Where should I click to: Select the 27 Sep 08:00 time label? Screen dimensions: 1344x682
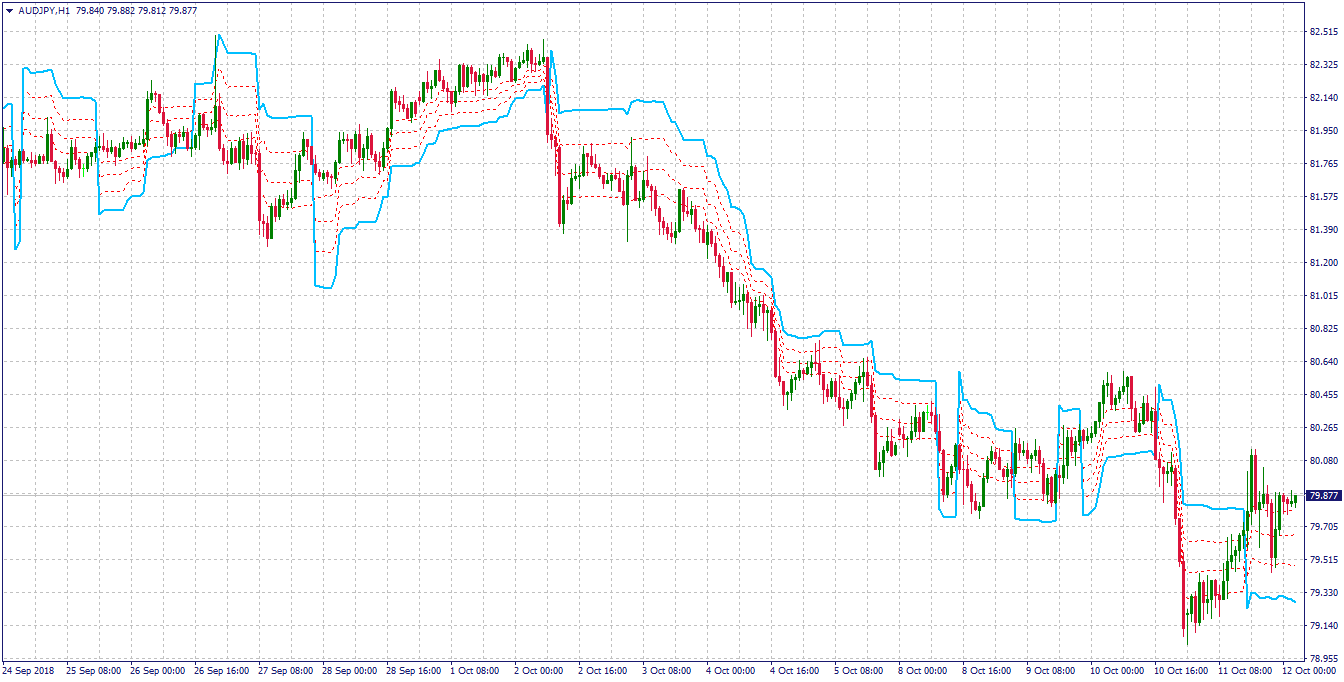pyautogui.click(x=284, y=672)
